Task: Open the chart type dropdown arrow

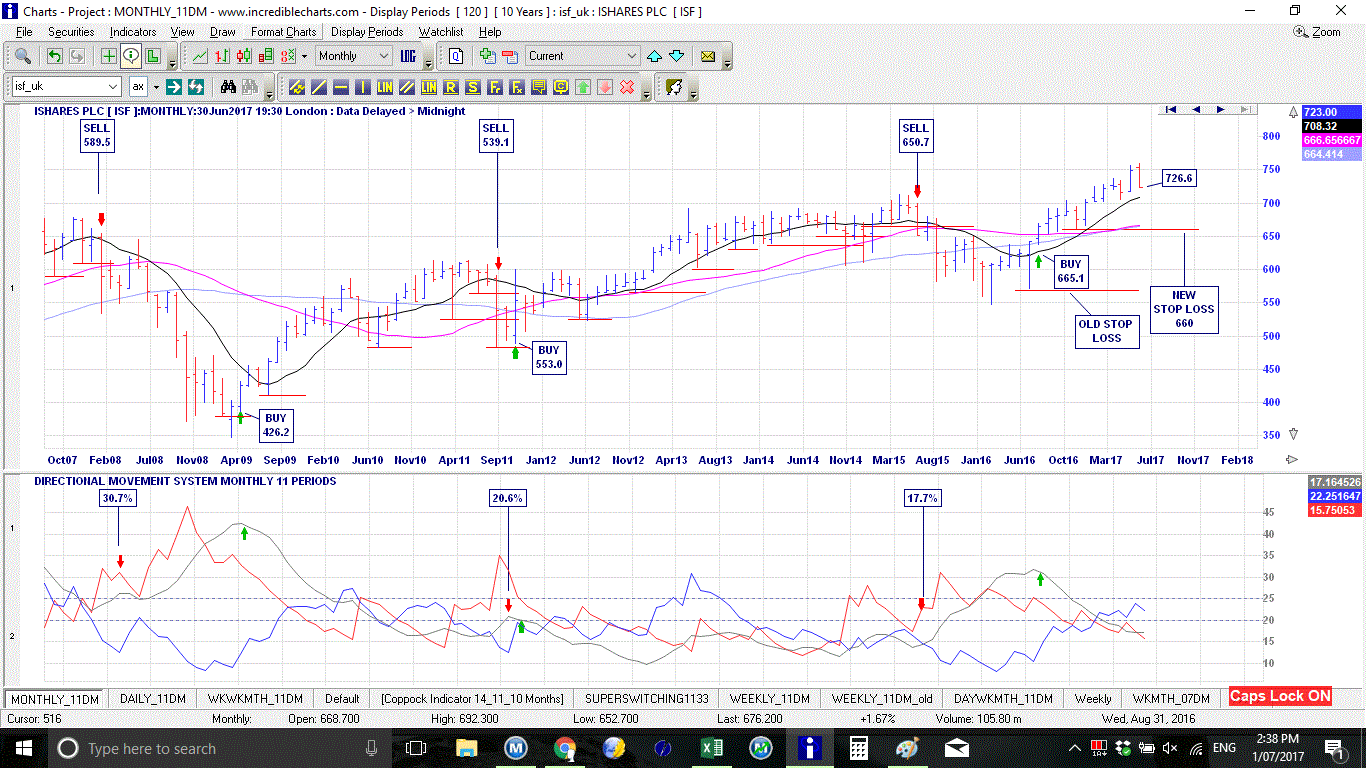Action: (x=304, y=56)
